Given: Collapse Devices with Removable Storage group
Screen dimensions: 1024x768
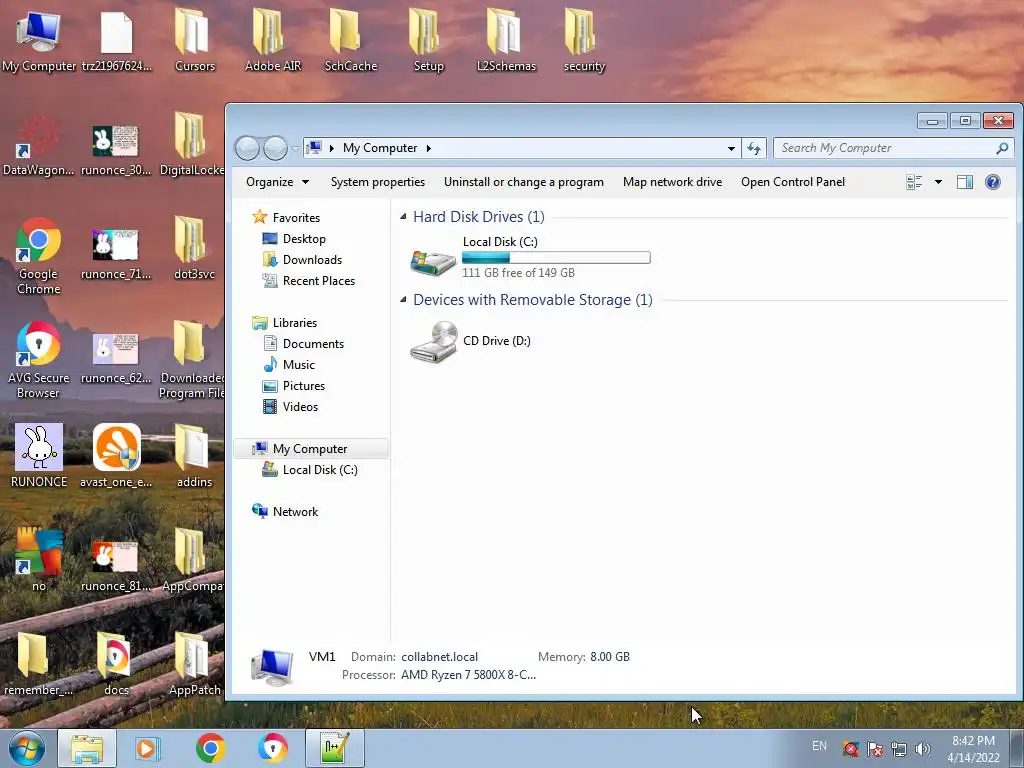Looking at the screenshot, I should point(403,299).
